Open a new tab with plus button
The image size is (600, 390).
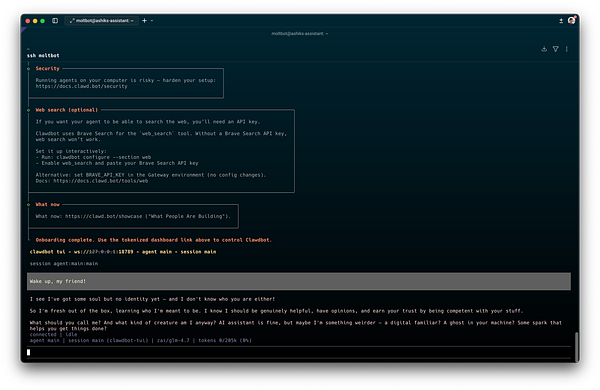tap(144, 21)
